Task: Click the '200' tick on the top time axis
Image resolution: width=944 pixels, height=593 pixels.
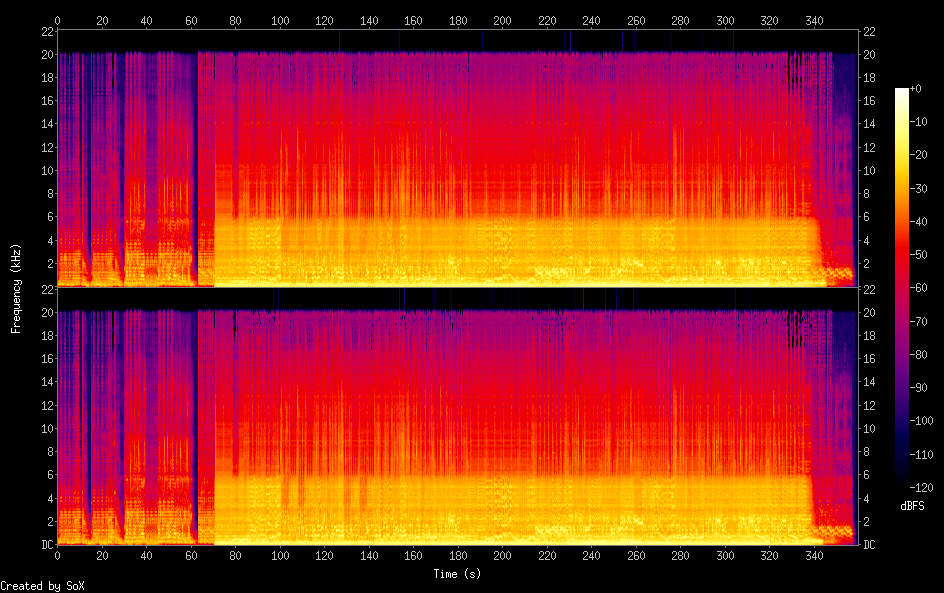Action: (503, 20)
